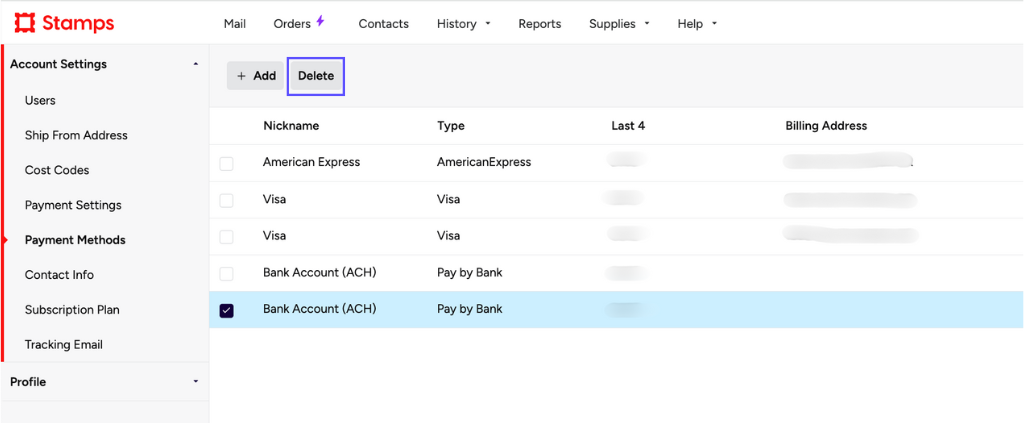Open Contacts in the top menu
Viewport: 1024px width, 423px height.
tap(383, 24)
